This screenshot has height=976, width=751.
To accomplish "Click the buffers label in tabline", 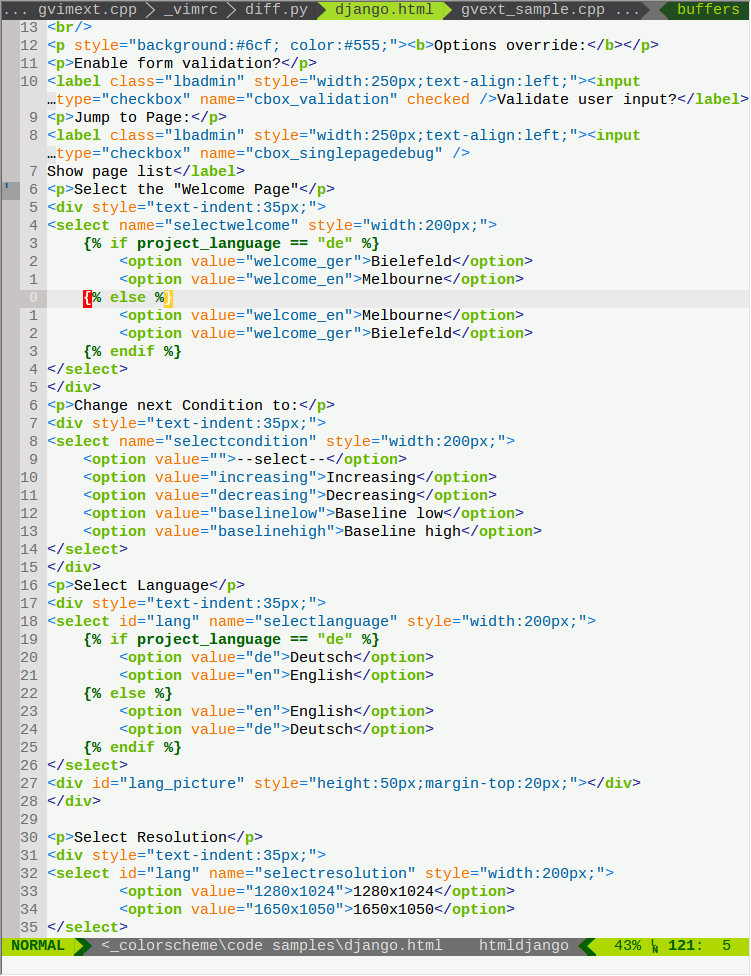I will point(708,9).
